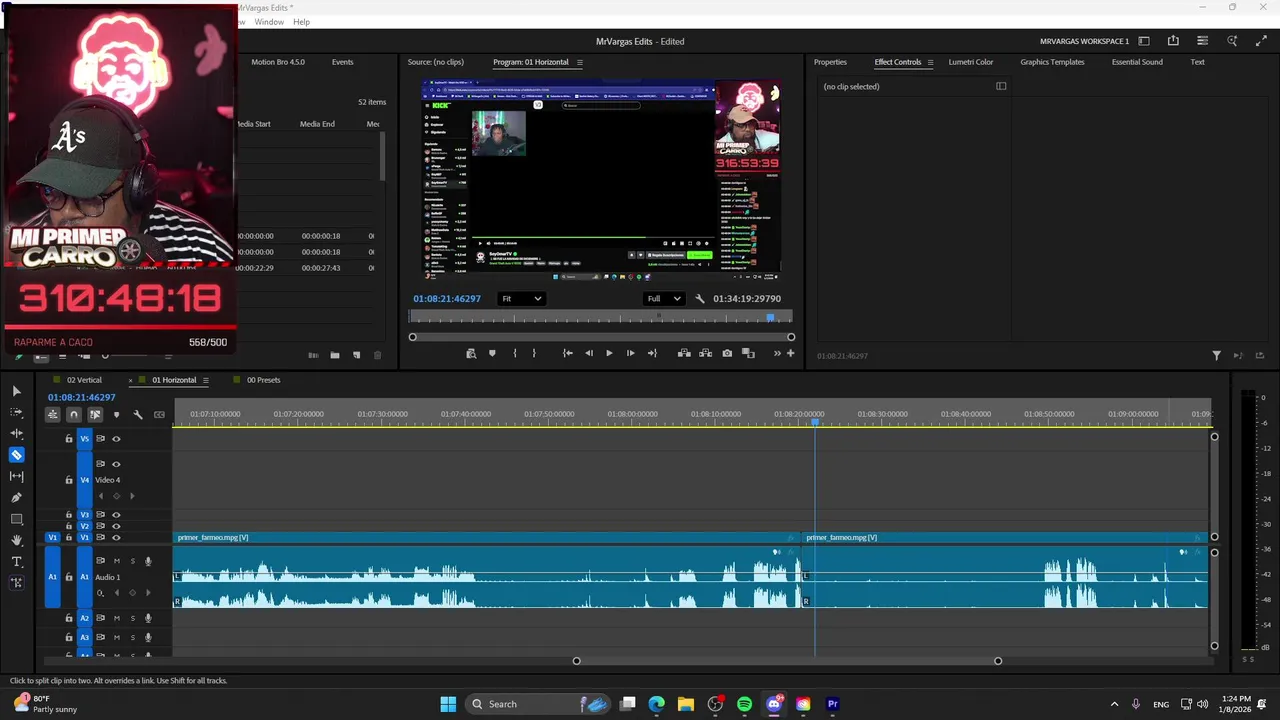Toggle Linked Selection in timeline header

[95, 414]
